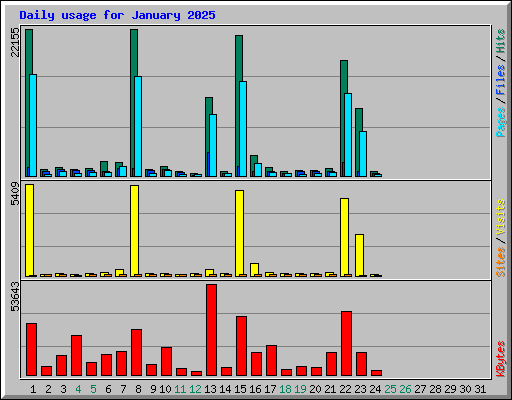
Task: Click the "Daily usage for January 2025" title
Action: (117, 15)
